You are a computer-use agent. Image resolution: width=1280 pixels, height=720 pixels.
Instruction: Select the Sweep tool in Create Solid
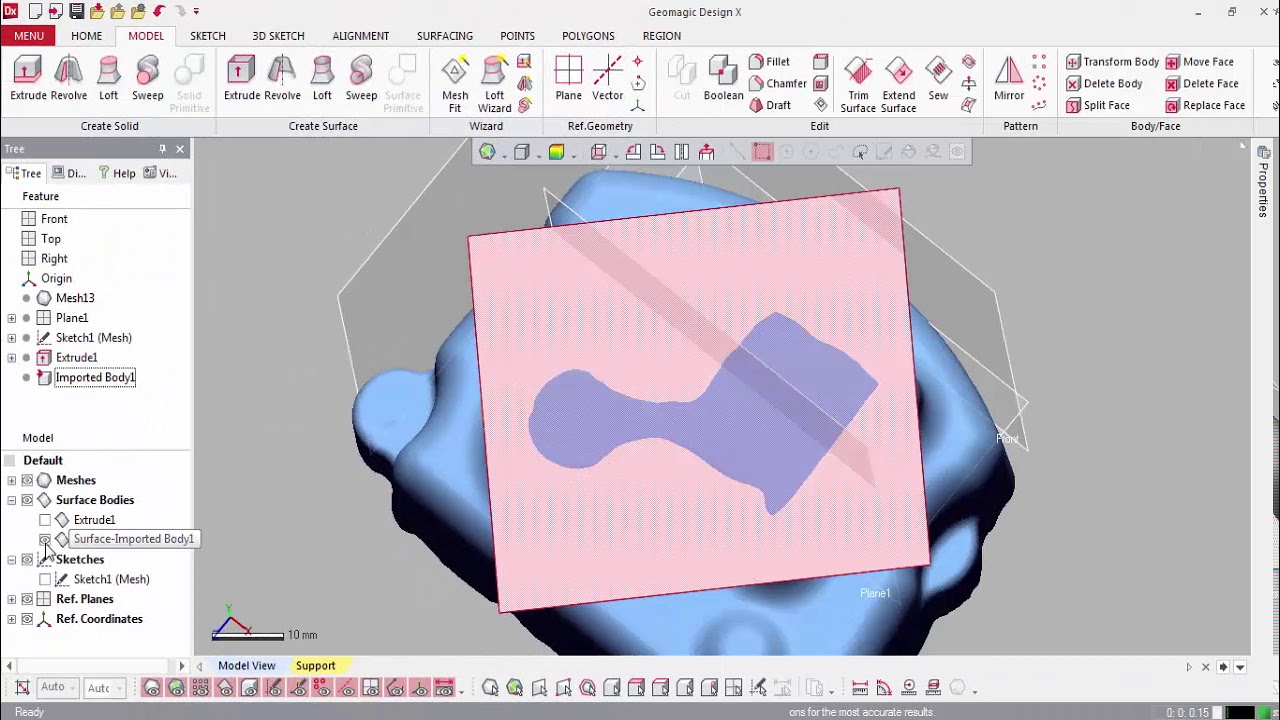point(147,78)
